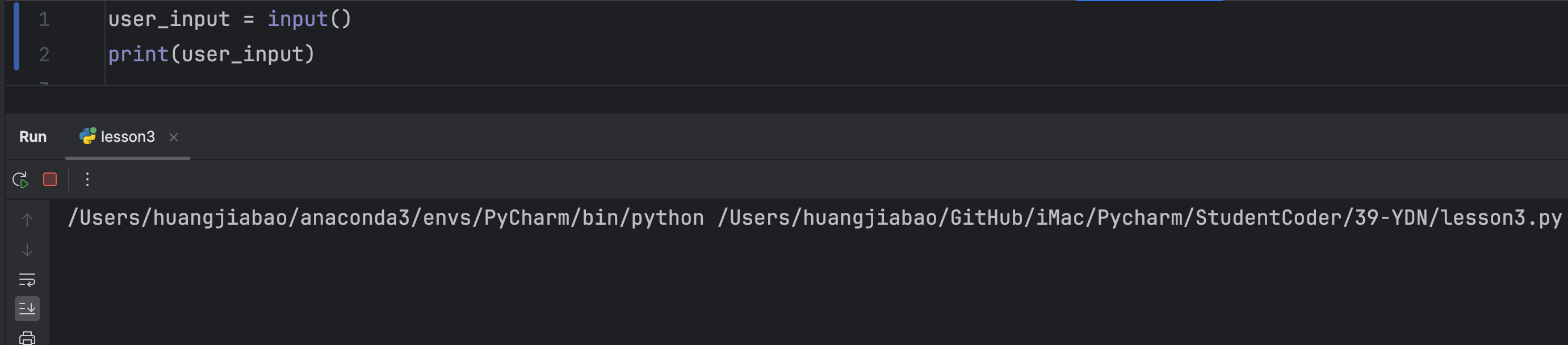1568x345 pixels.
Task: Click line number 1 in gutter
Action: coord(44,19)
